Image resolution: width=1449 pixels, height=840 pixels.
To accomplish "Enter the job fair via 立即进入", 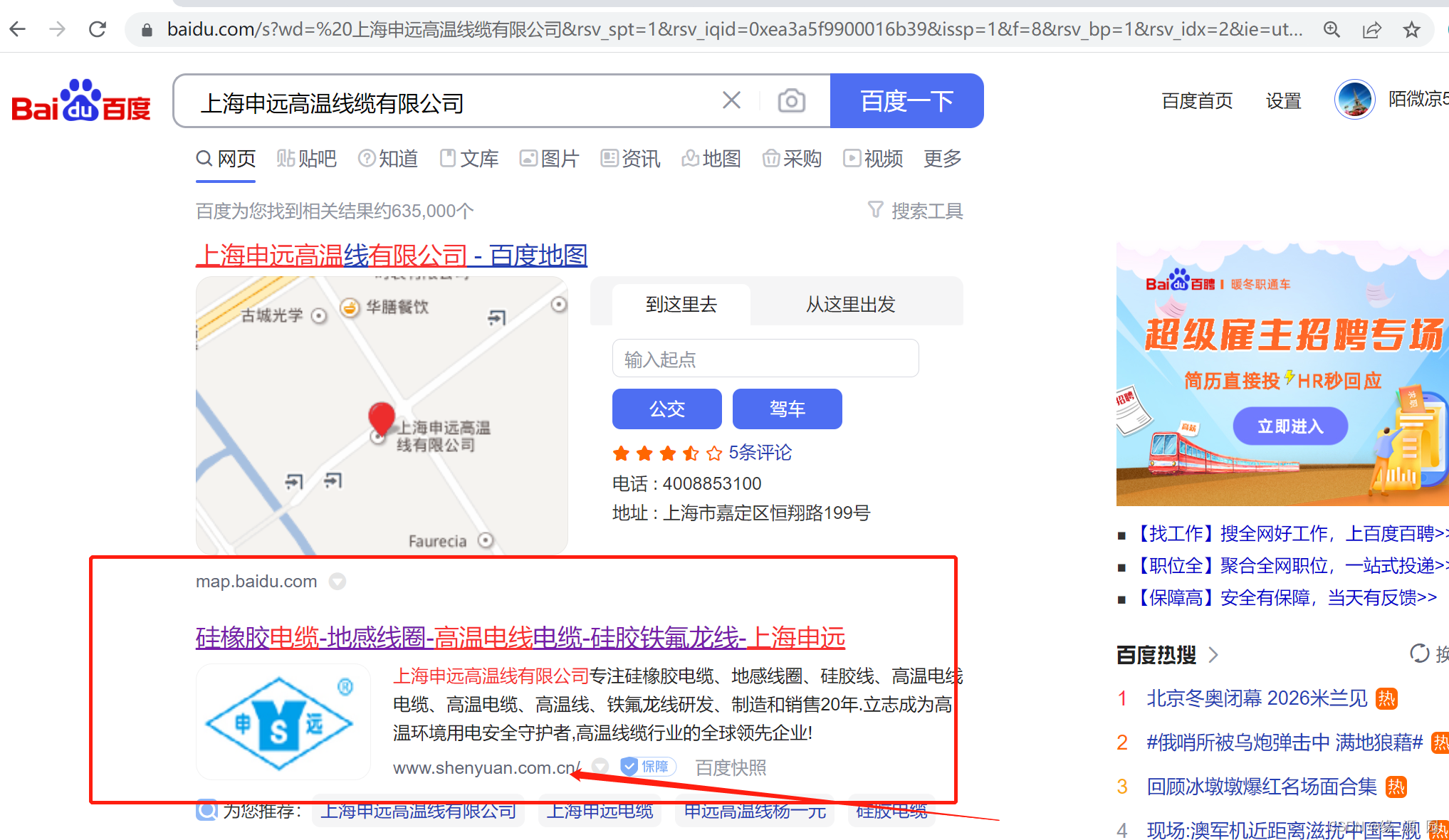I will 1290,426.
